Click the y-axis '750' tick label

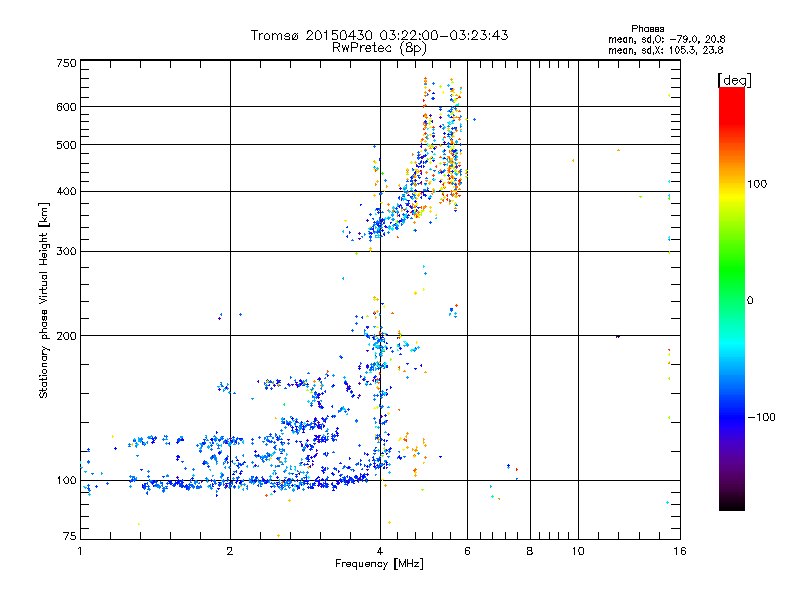[67, 63]
